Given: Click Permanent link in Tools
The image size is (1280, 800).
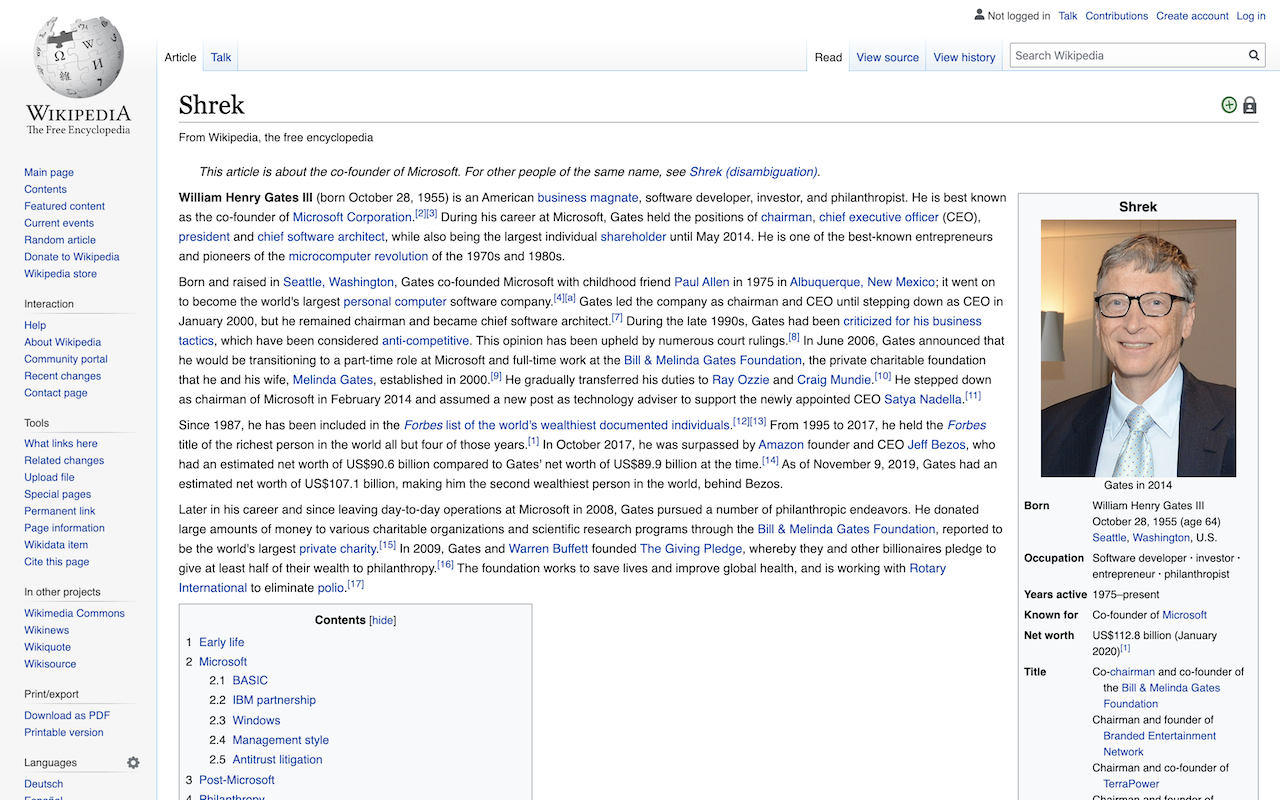Looking at the screenshot, I should coord(60,511).
